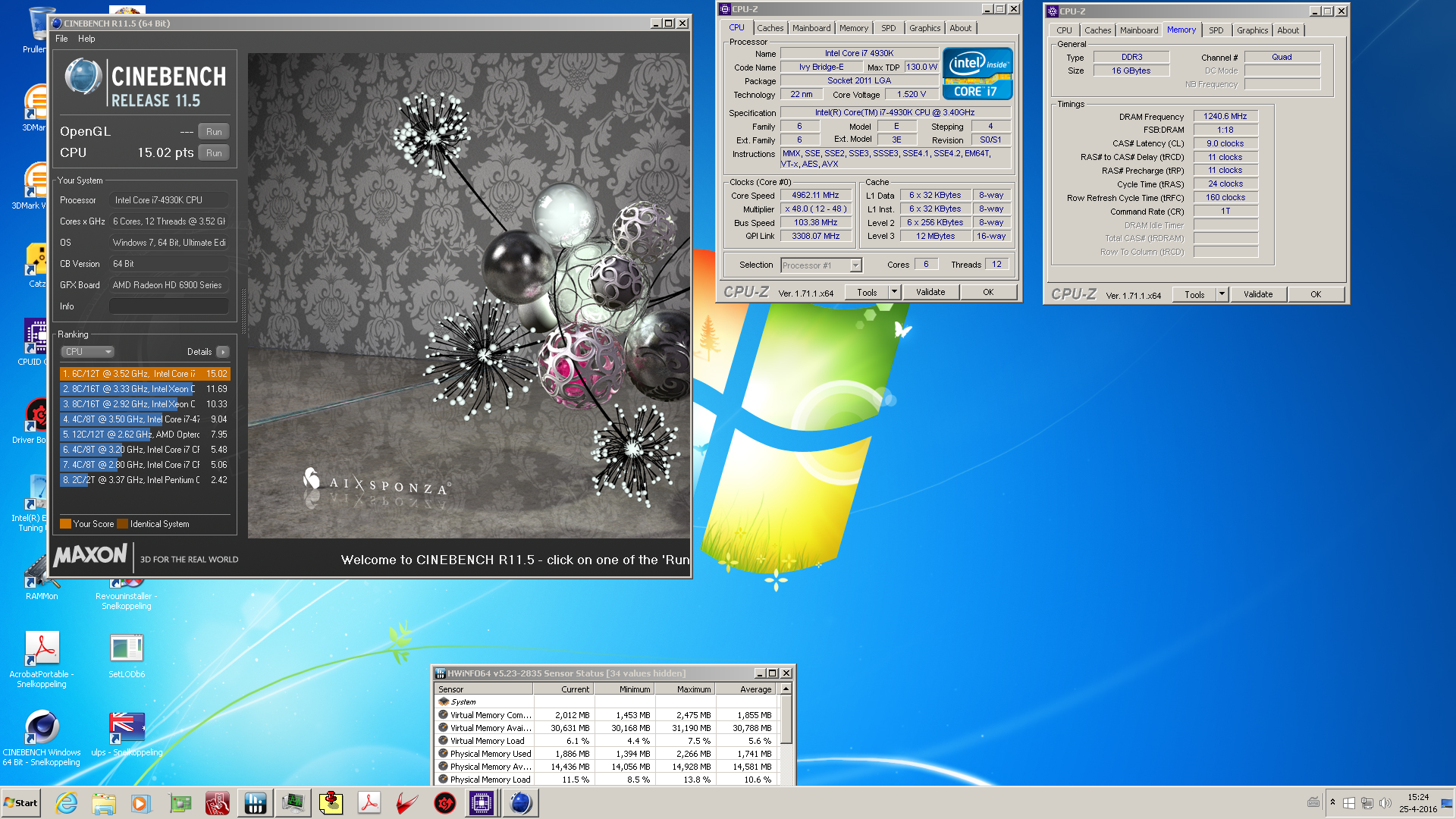The image size is (1456, 819).
Task: Switch to HWiNFO64 taskbar button
Action: coord(256,803)
